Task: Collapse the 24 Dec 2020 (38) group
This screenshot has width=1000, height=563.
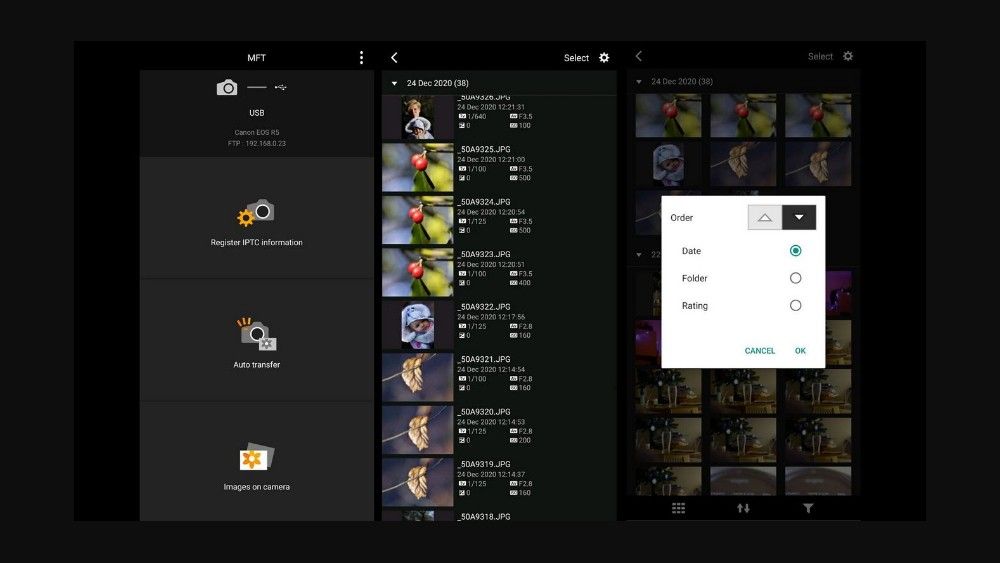Action: coord(395,83)
